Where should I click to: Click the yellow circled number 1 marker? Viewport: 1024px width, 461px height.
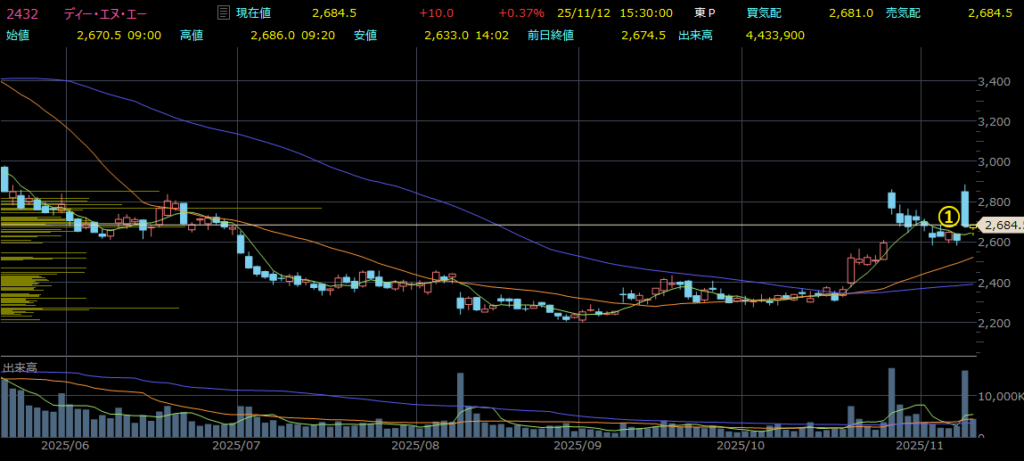click(x=949, y=216)
